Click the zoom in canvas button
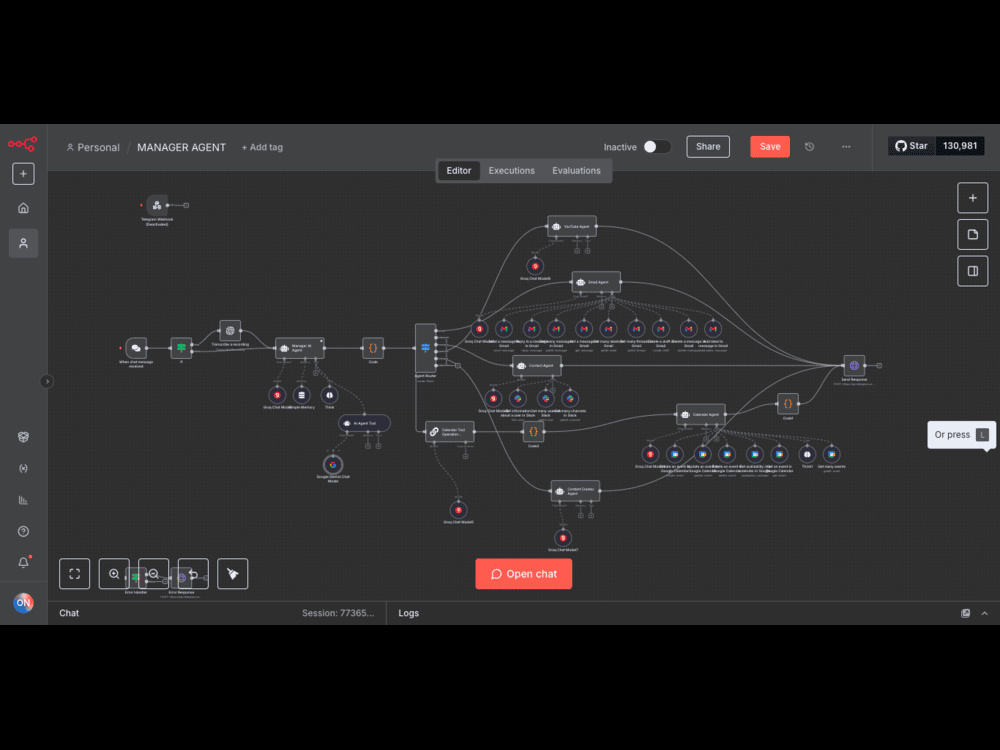 [114, 573]
